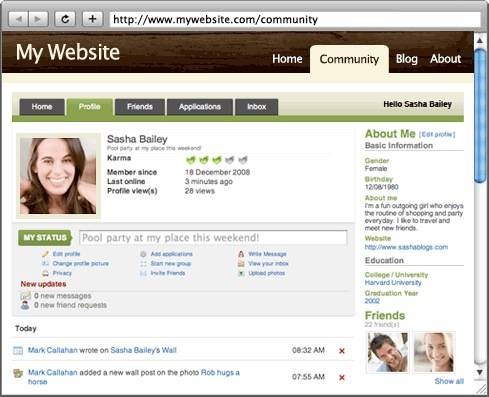Click the person icon beside Write Message
Screen dimensions: 489x397
tap(241, 254)
